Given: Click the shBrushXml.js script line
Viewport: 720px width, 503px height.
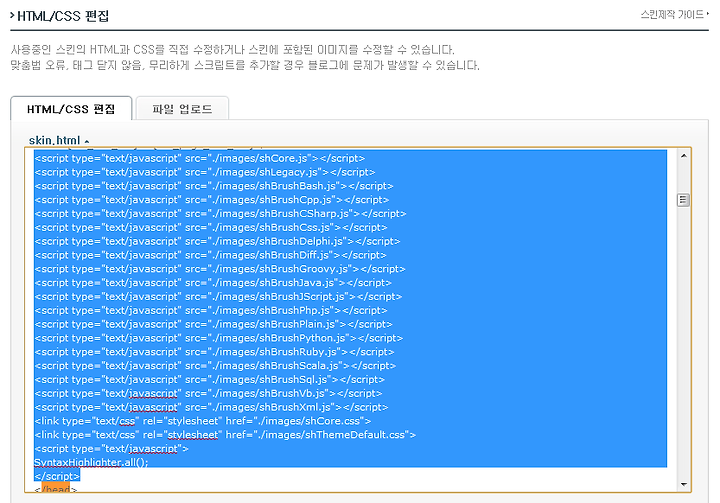Looking at the screenshot, I should (211, 407).
